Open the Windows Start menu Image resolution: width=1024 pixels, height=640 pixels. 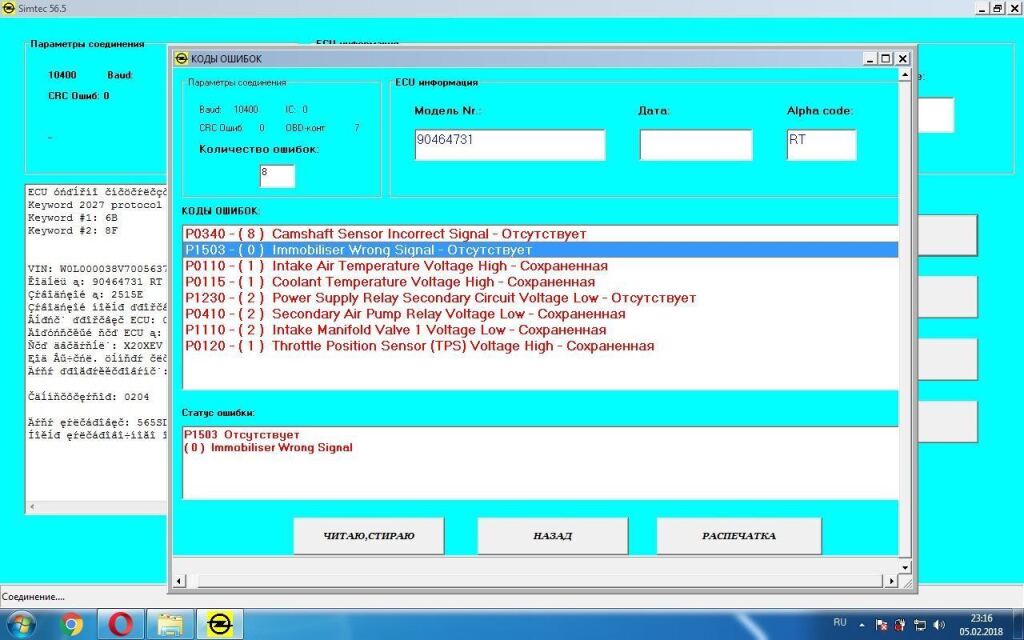coord(20,624)
